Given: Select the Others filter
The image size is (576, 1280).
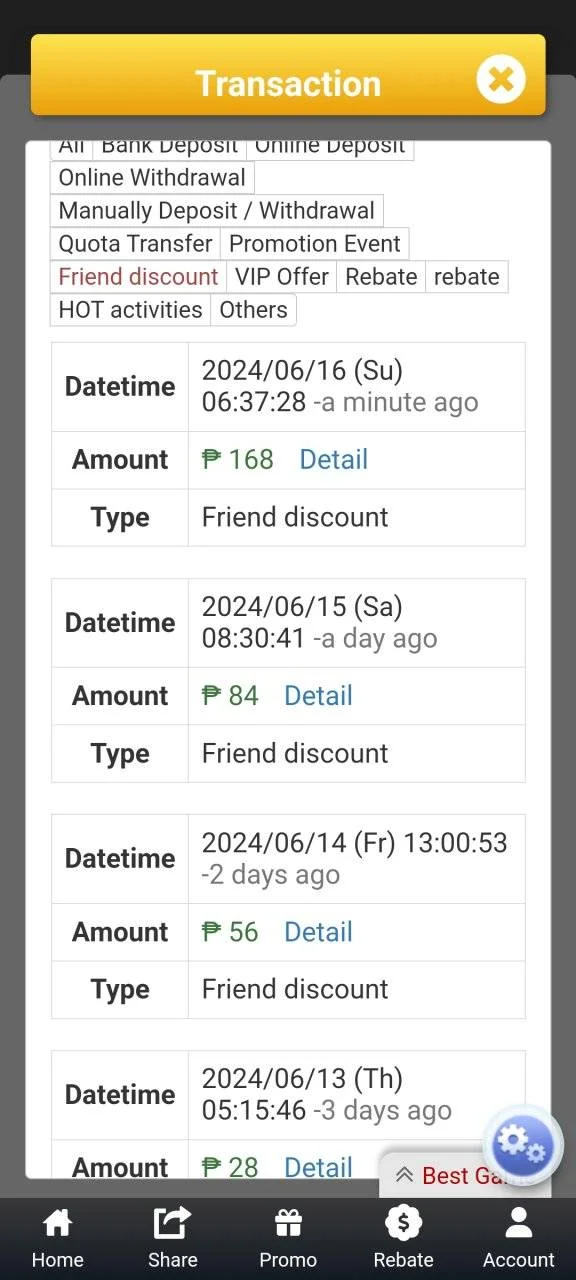Looking at the screenshot, I should click(254, 310).
